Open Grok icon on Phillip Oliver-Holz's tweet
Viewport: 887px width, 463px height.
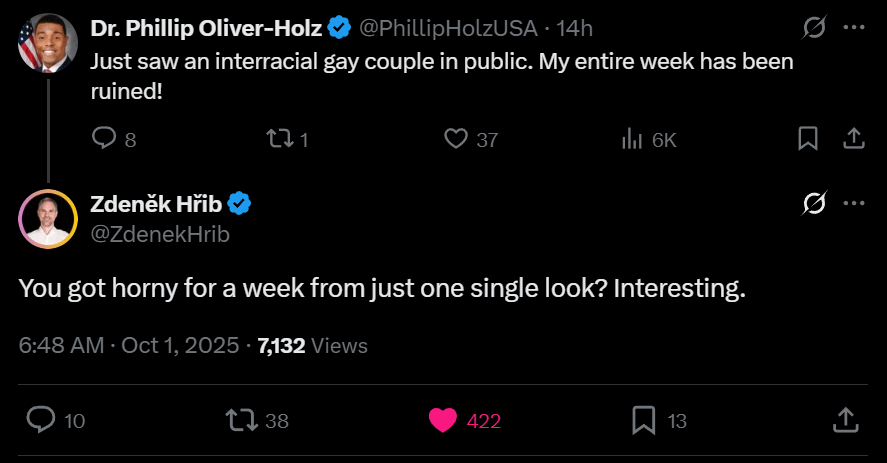click(814, 28)
